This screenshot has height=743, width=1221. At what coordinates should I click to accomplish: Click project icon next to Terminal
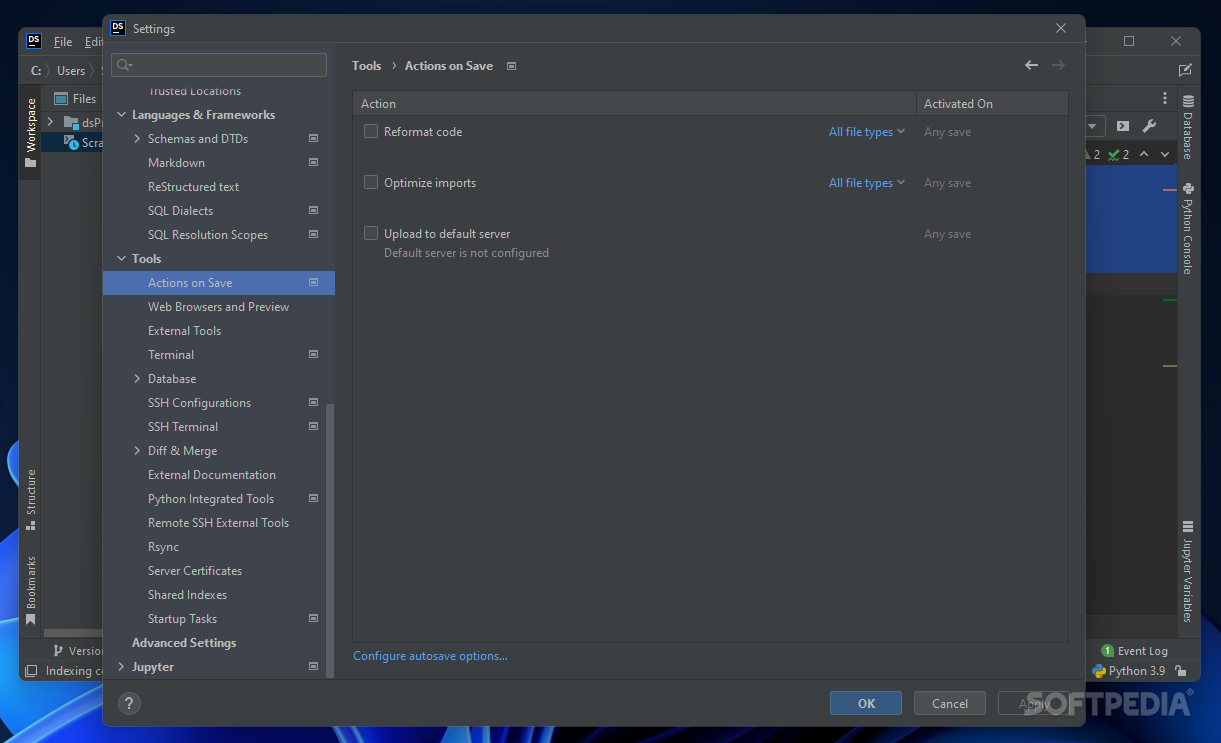pos(313,355)
